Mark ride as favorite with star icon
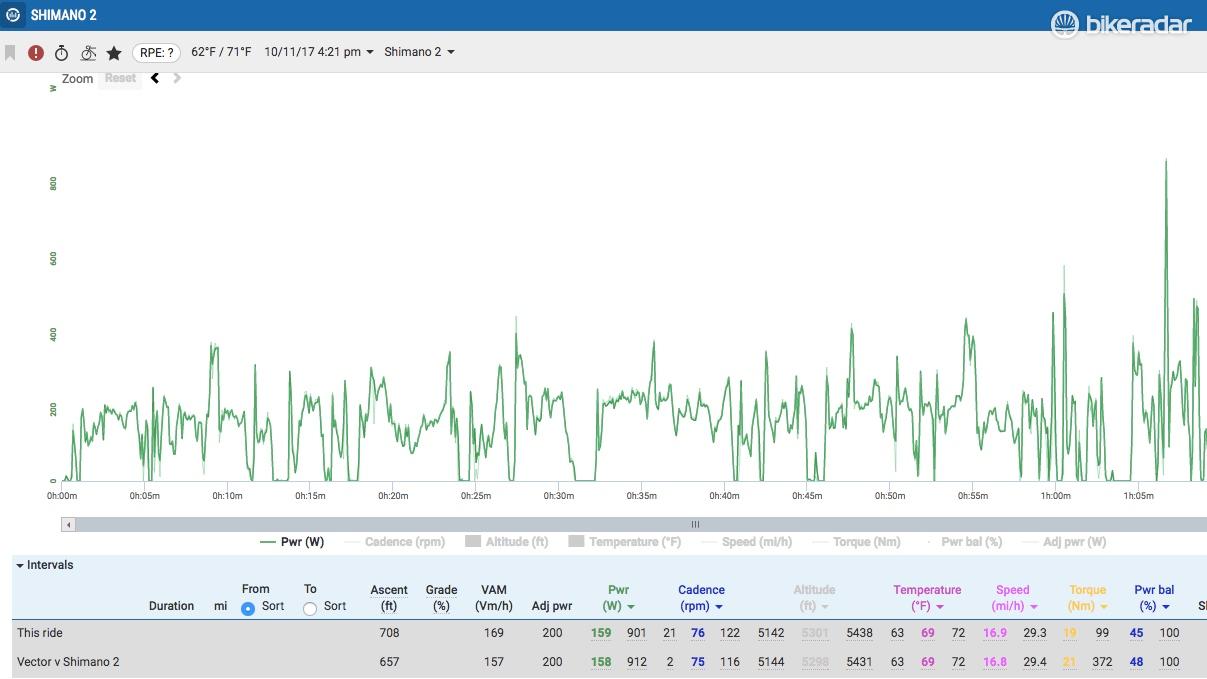Viewport: 1207px width, 679px height. 114,52
